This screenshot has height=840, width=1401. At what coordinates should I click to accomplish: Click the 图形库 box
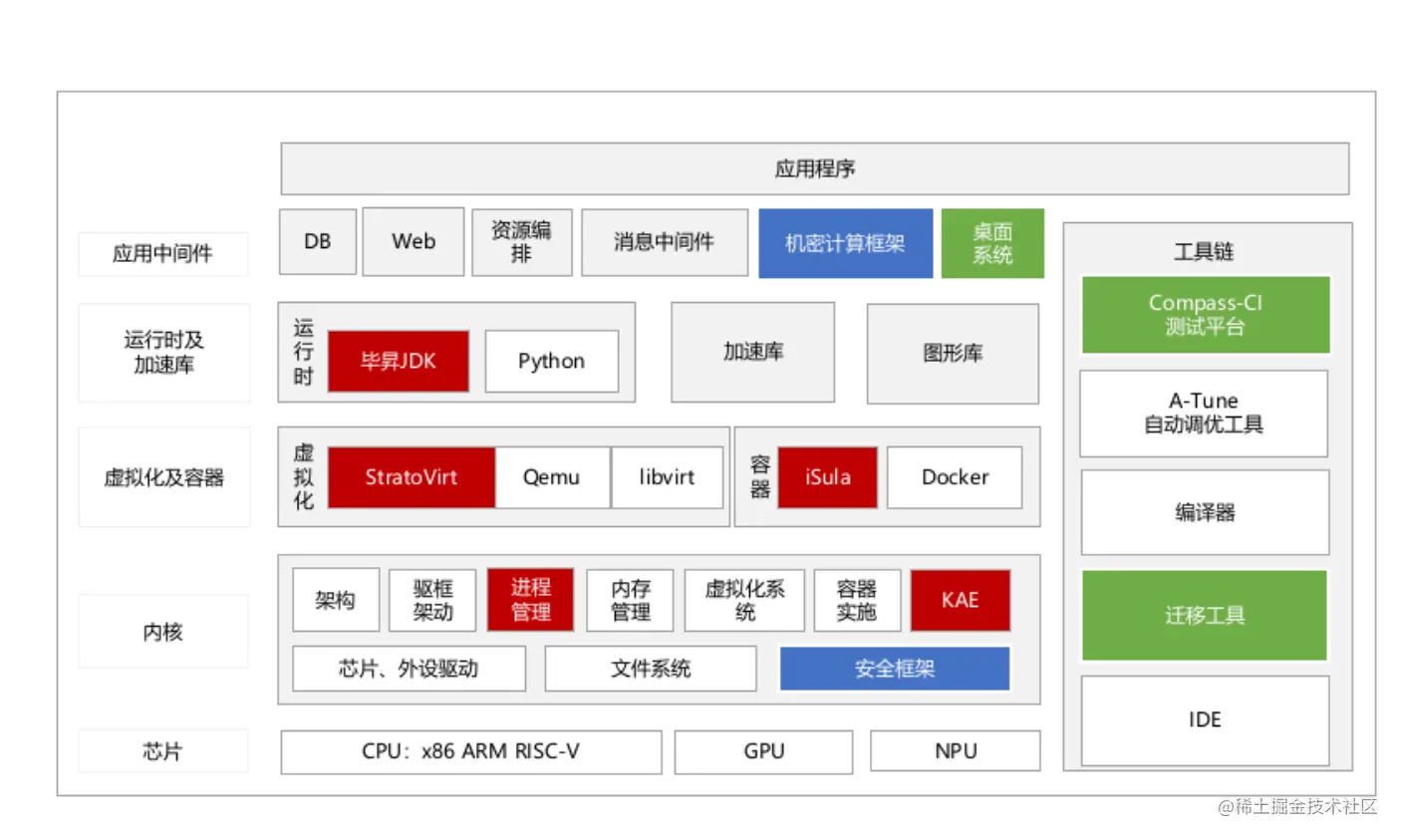[x=953, y=354]
